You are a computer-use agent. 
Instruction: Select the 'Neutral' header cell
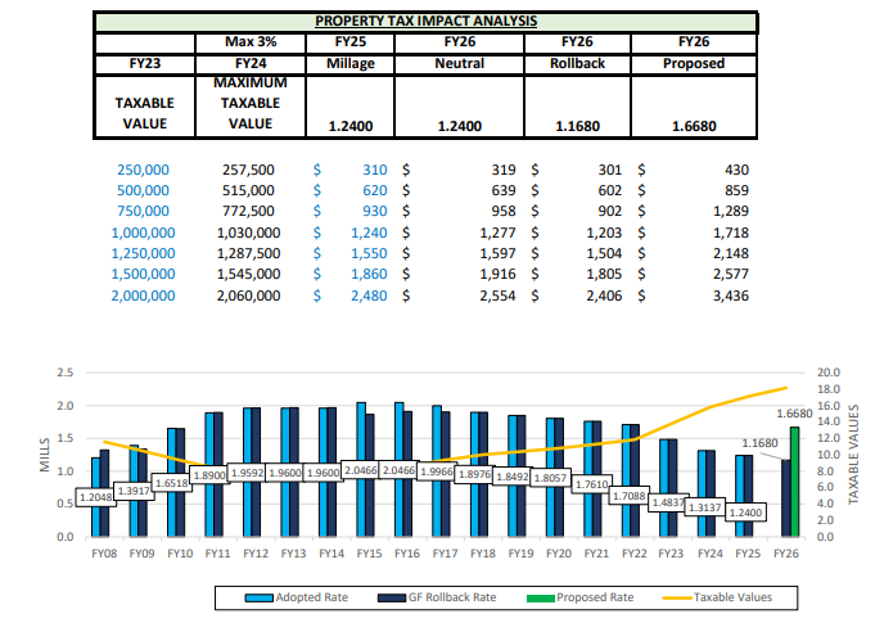pyautogui.click(x=459, y=64)
